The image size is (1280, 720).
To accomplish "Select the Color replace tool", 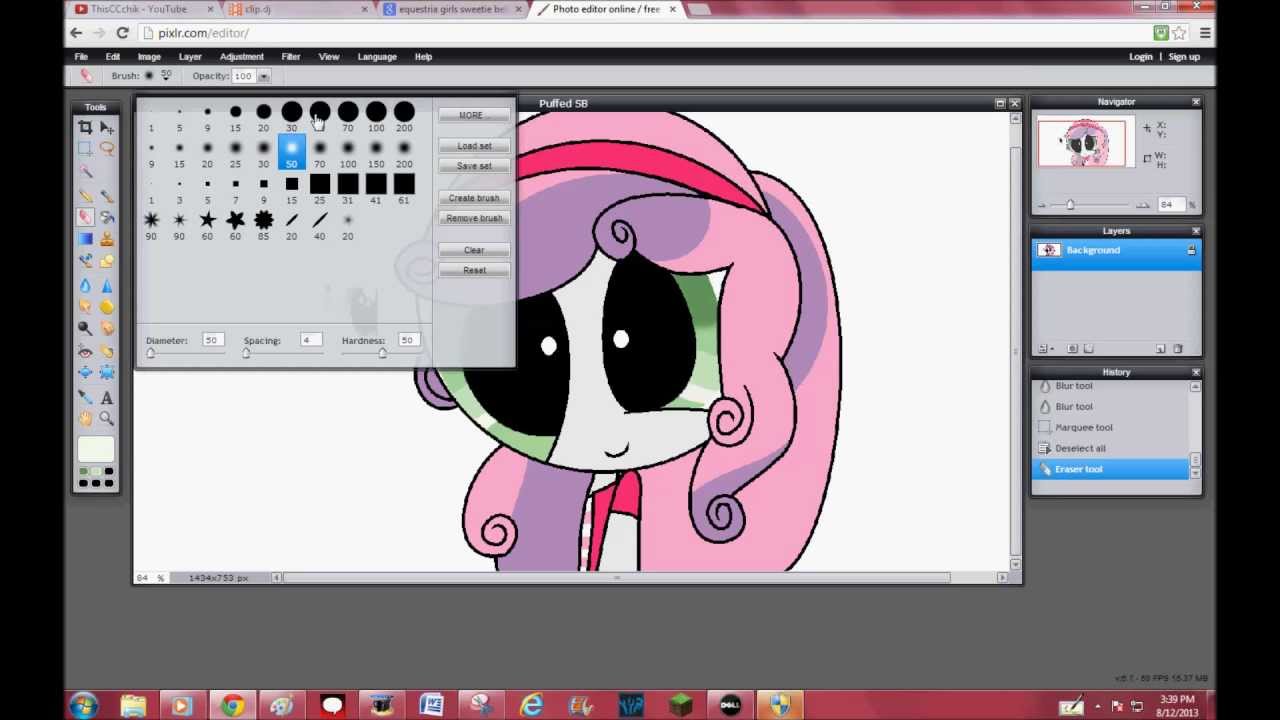I will [x=85, y=261].
